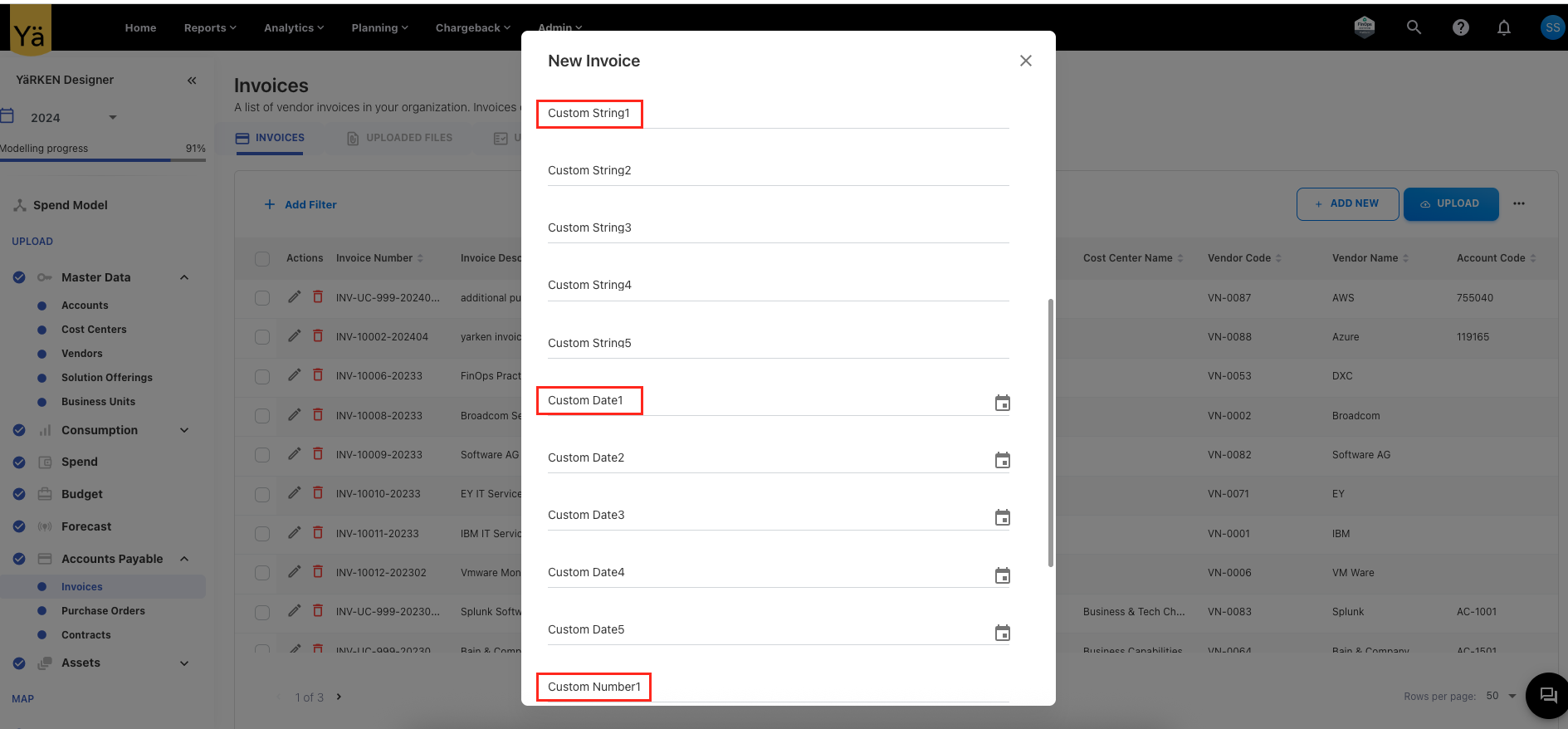Screen dimensions: 1568x729
Task: Edit invoice INV-10006-20233 with pencil icon
Action: click(294, 375)
